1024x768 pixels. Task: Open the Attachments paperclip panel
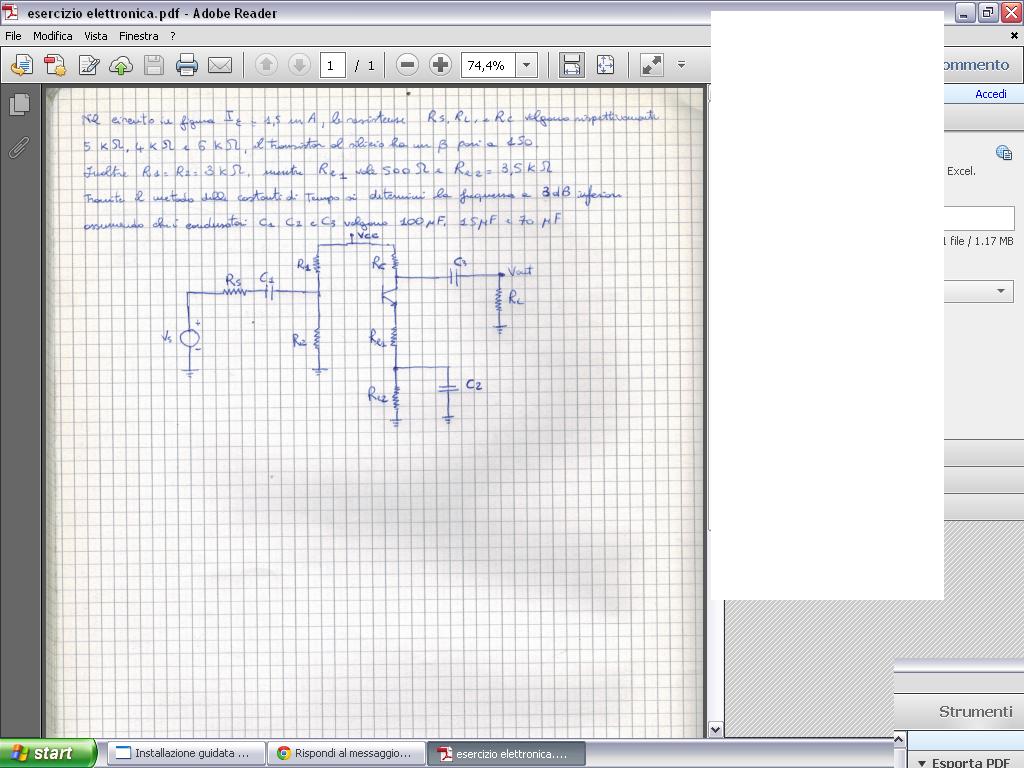19,148
